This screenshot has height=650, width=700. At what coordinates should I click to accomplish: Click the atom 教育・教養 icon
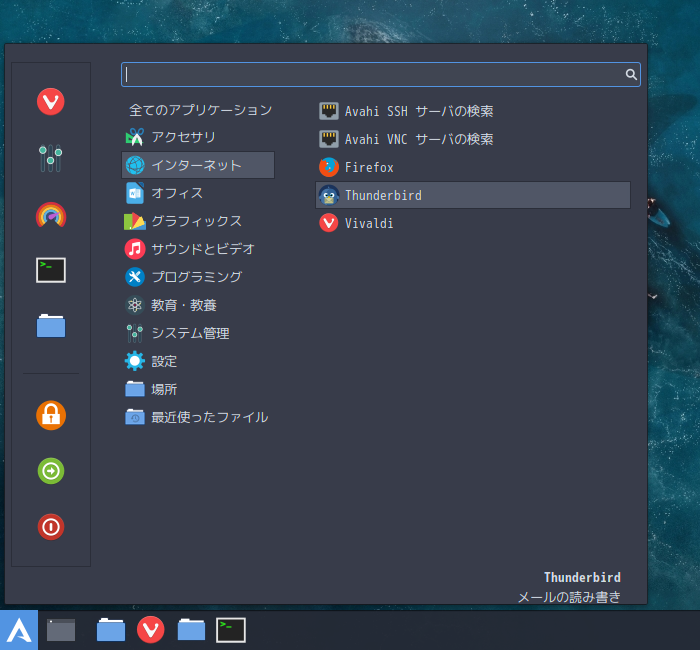(135, 305)
